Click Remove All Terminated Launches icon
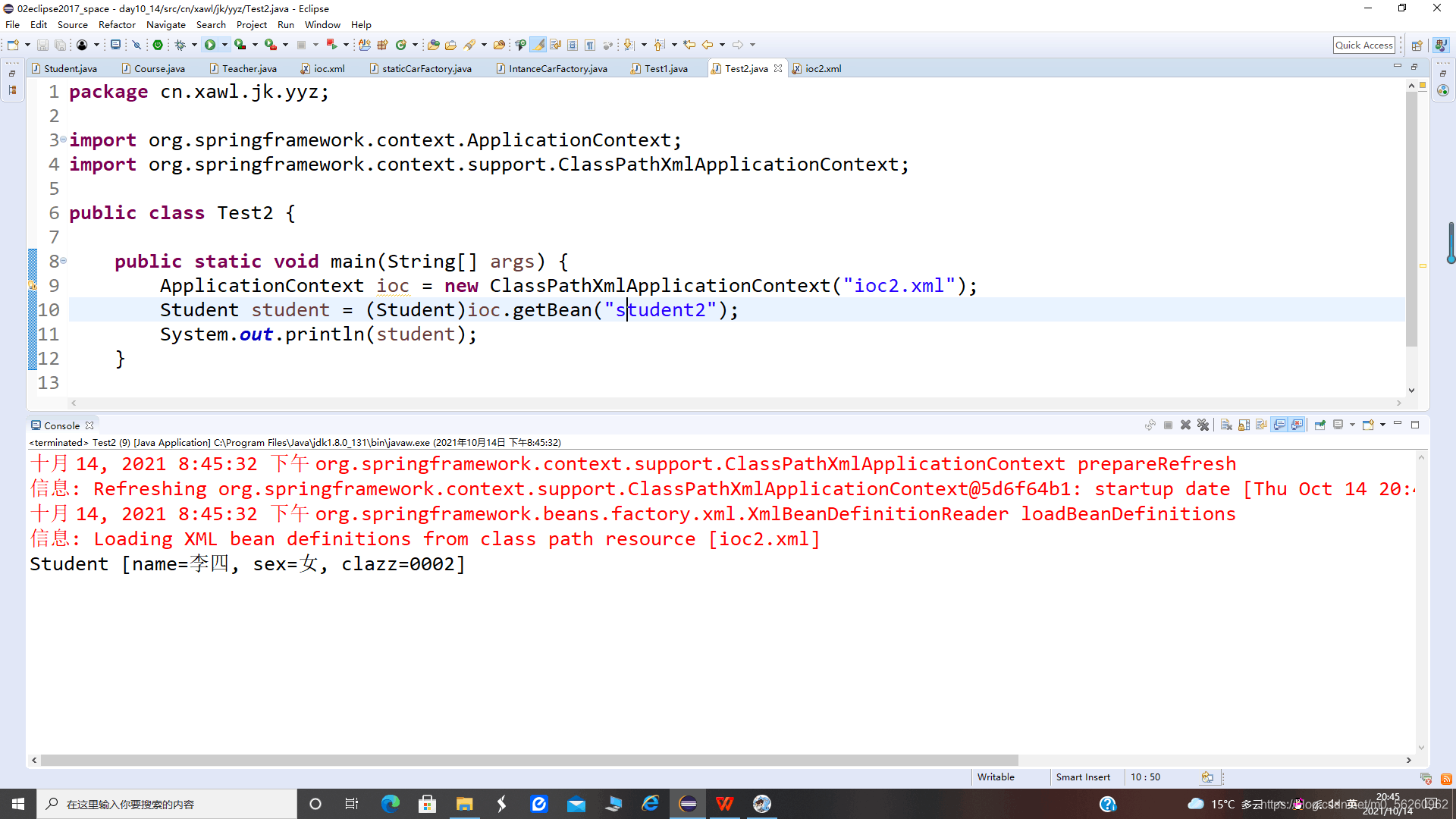Viewport: 1456px width, 819px height. pyautogui.click(x=1203, y=425)
